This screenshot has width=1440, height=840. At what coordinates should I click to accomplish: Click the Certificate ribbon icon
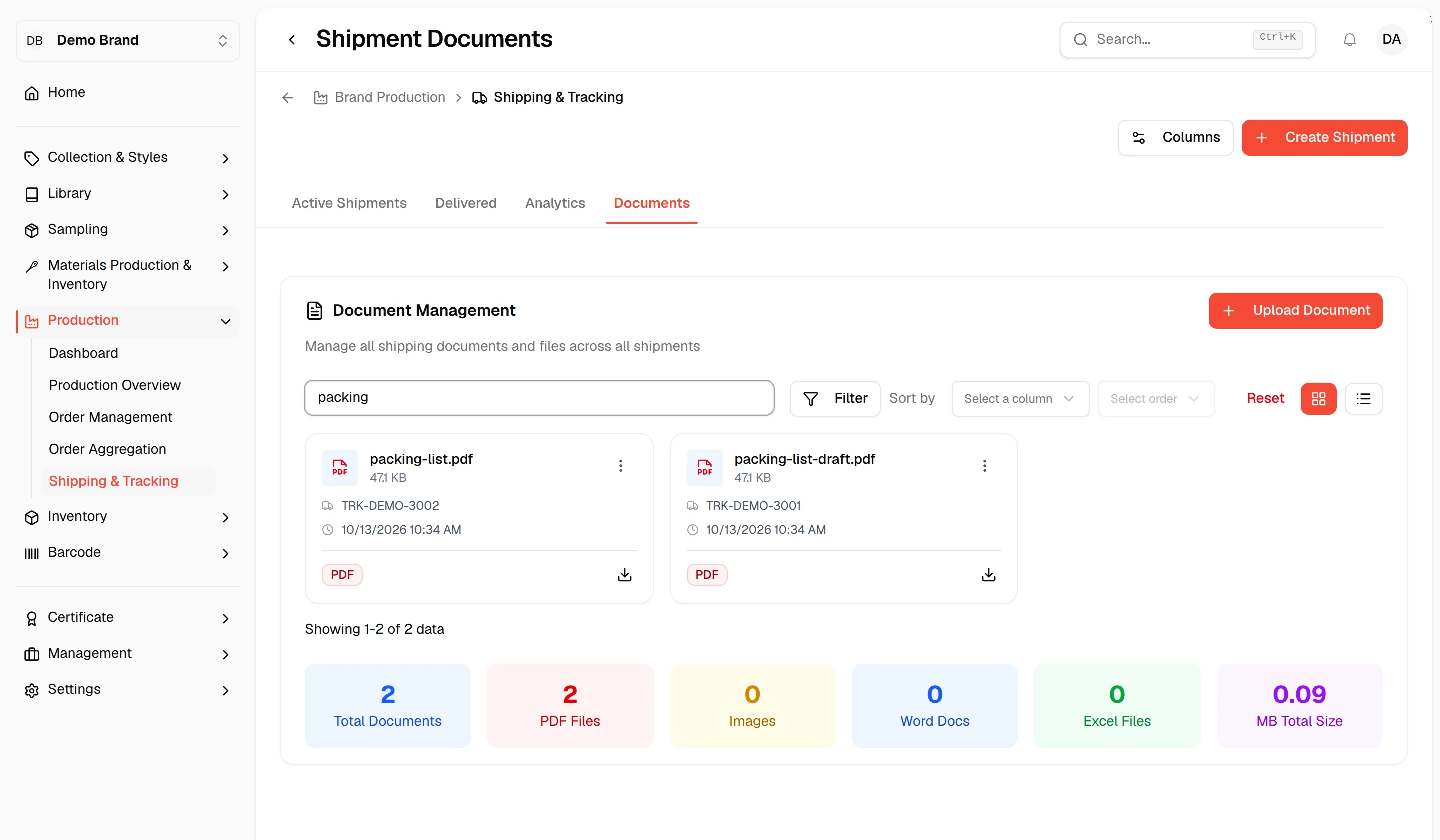(x=32, y=618)
